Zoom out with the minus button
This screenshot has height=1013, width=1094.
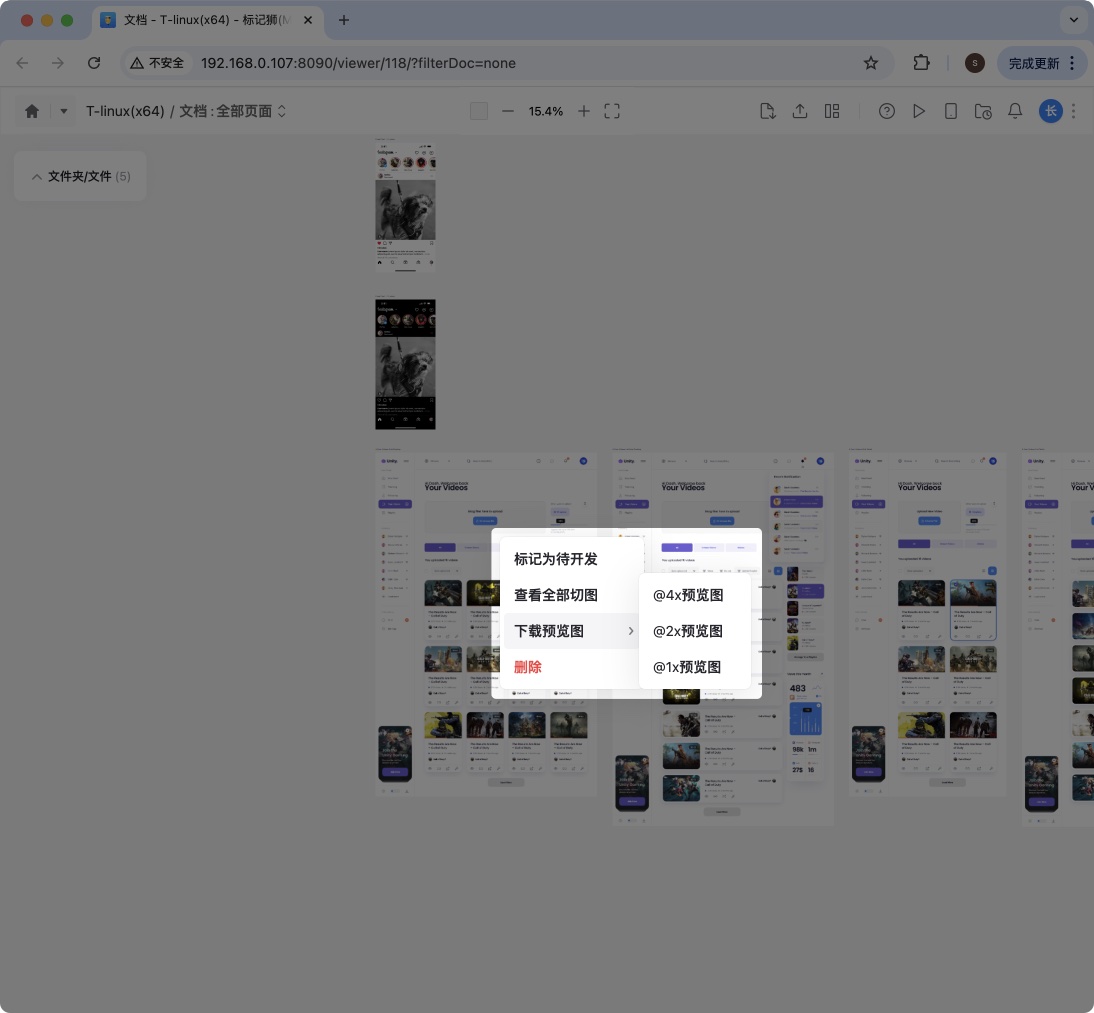point(508,111)
